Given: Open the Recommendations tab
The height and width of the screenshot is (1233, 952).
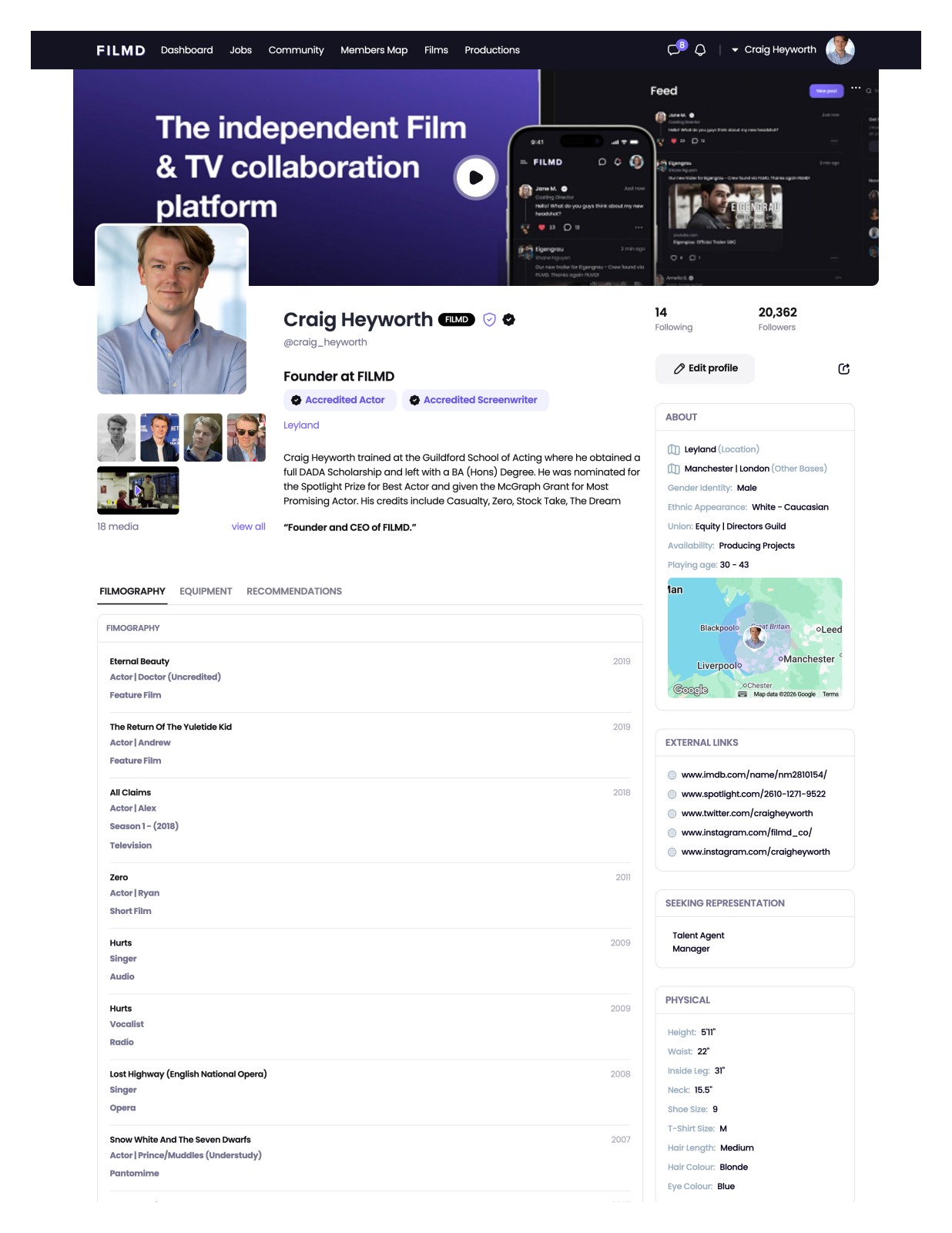Looking at the screenshot, I should pos(293,591).
